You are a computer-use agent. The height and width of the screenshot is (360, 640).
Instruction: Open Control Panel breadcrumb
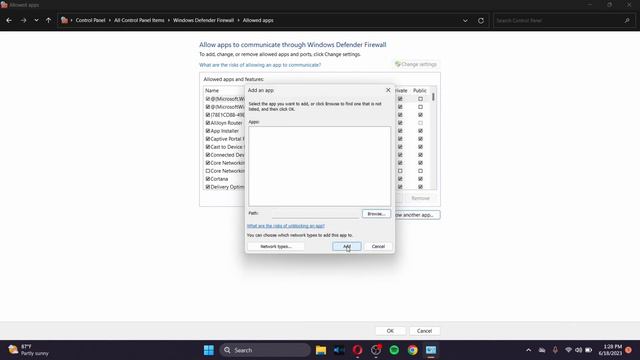point(90,20)
